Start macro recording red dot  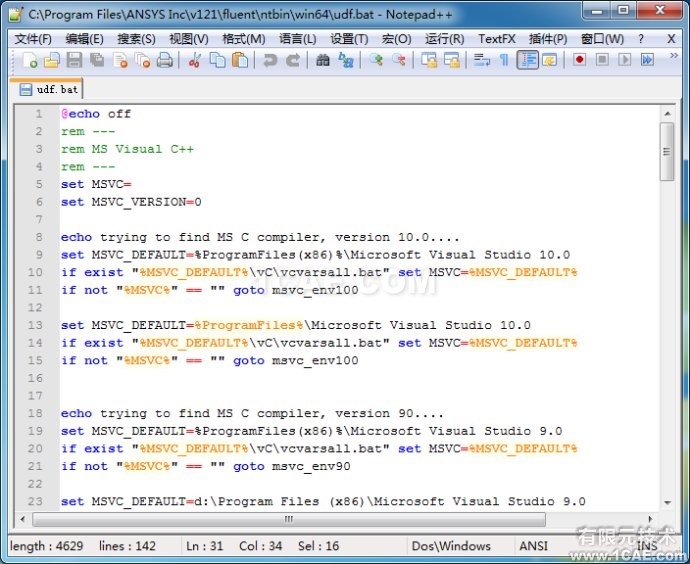580,60
